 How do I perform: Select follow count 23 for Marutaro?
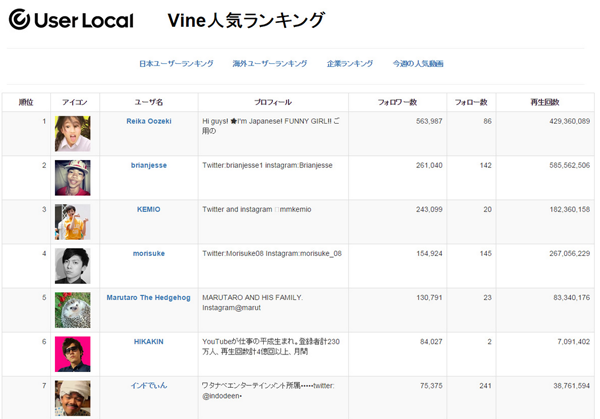[x=487, y=297]
